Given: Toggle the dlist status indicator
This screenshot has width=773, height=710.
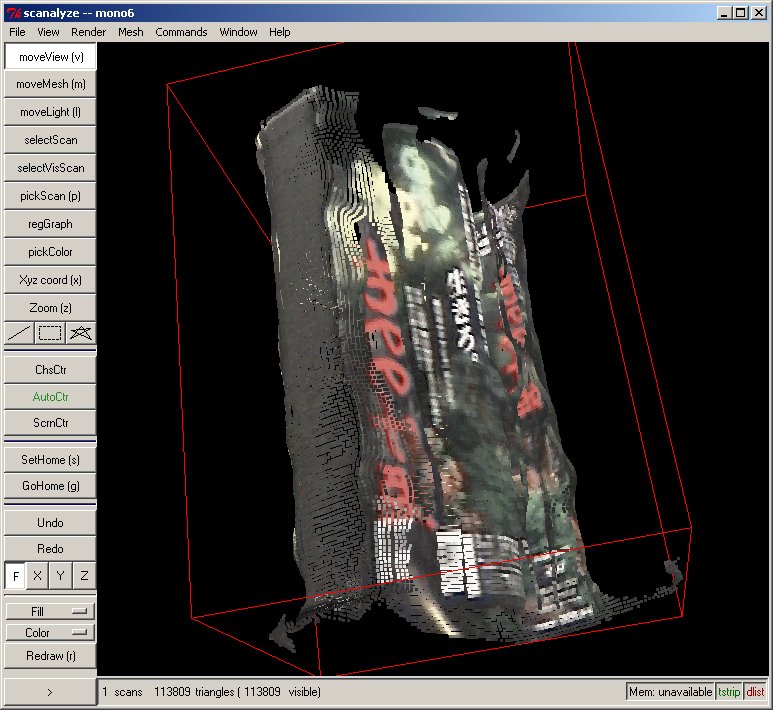Looking at the screenshot, I should (x=755, y=691).
